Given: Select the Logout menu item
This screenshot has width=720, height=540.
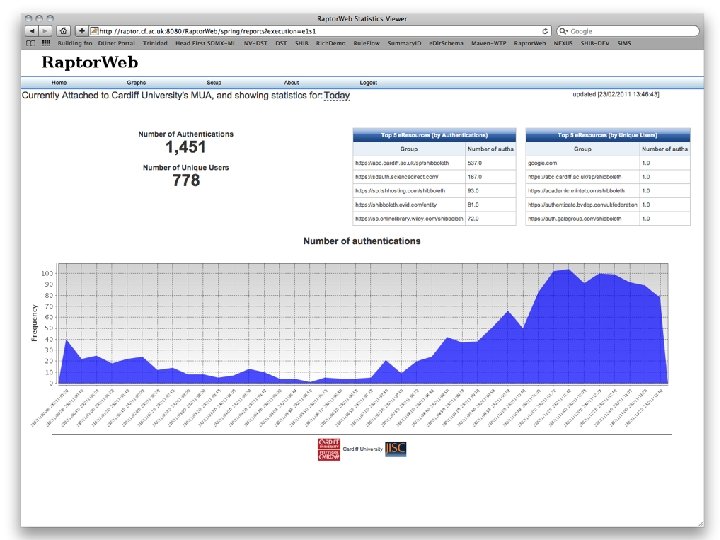Looking at the screenshot, I should [368, 83].
